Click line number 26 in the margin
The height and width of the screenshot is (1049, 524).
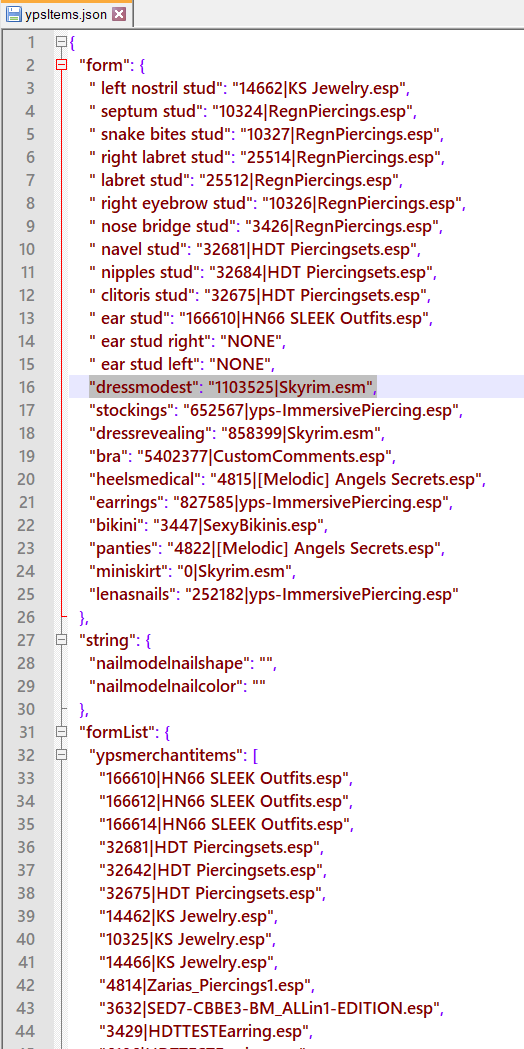25,617
